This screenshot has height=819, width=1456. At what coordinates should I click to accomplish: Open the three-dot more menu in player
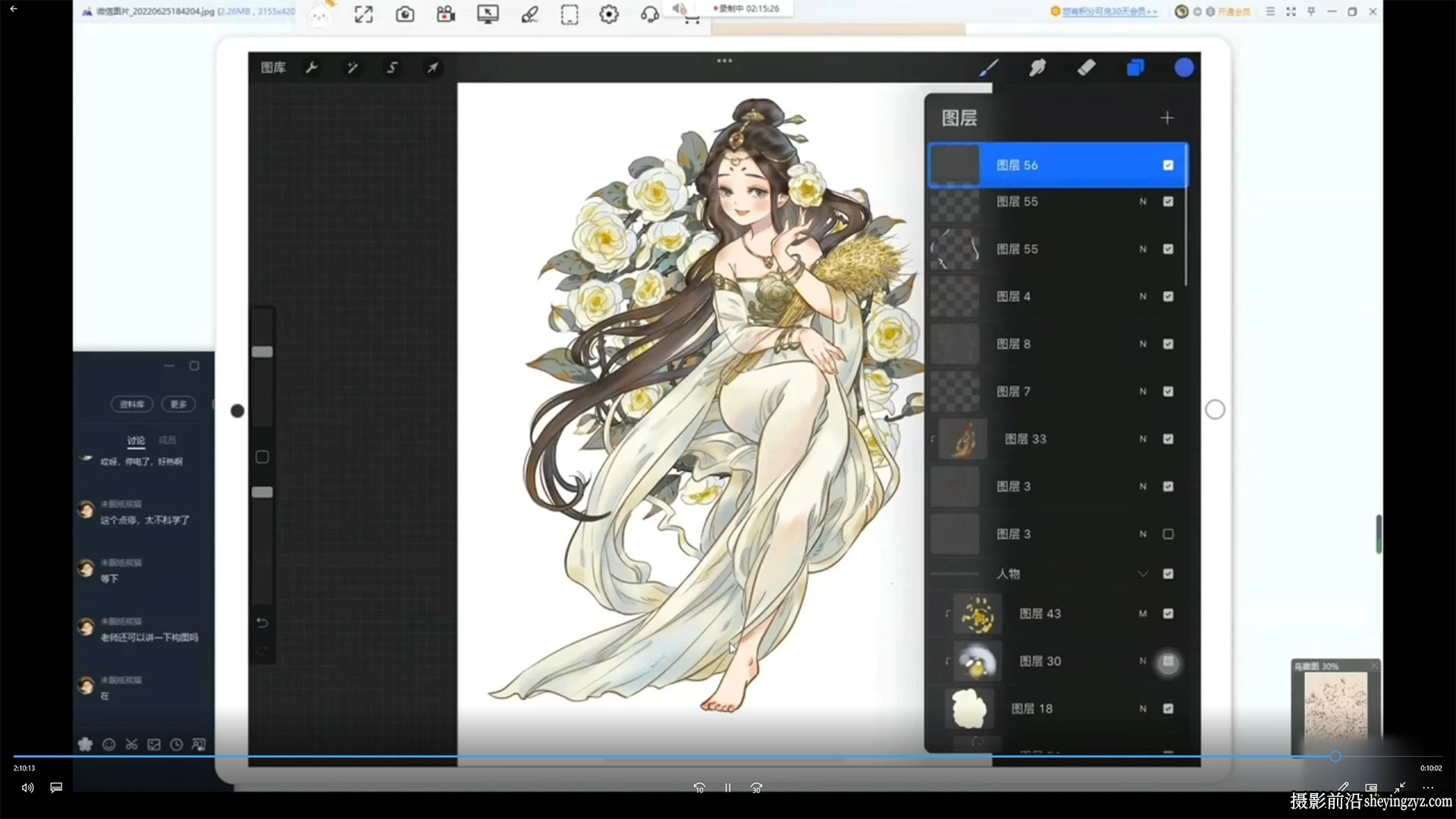[1428, 788]
